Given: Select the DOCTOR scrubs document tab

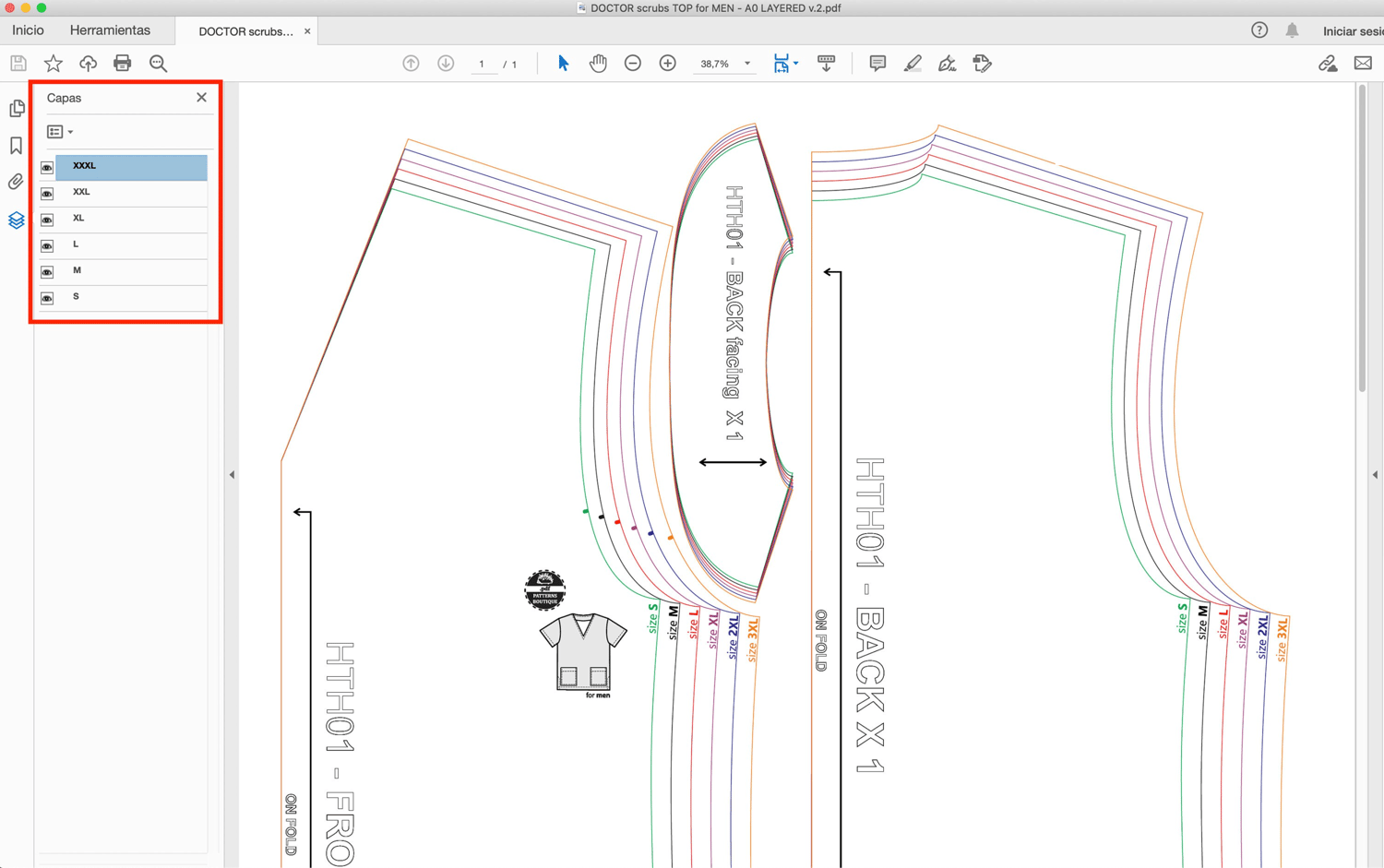Looking at the screenshot, I should click(x=246, y=31).
